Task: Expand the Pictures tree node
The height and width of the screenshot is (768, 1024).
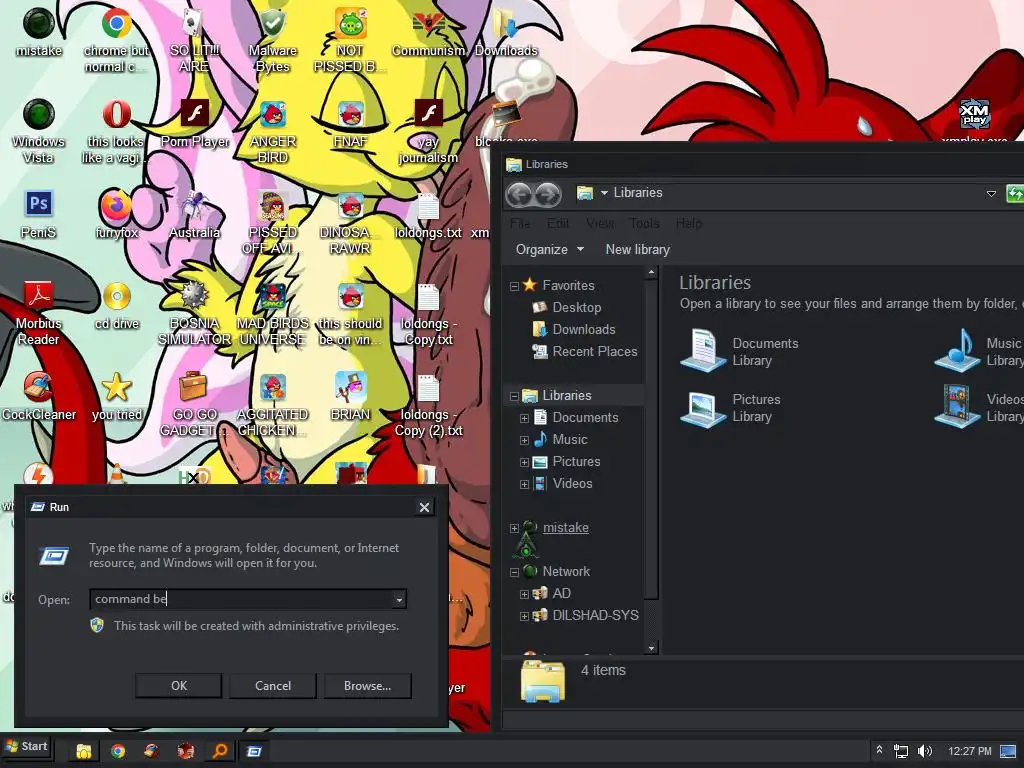Action: click(524, 462)
